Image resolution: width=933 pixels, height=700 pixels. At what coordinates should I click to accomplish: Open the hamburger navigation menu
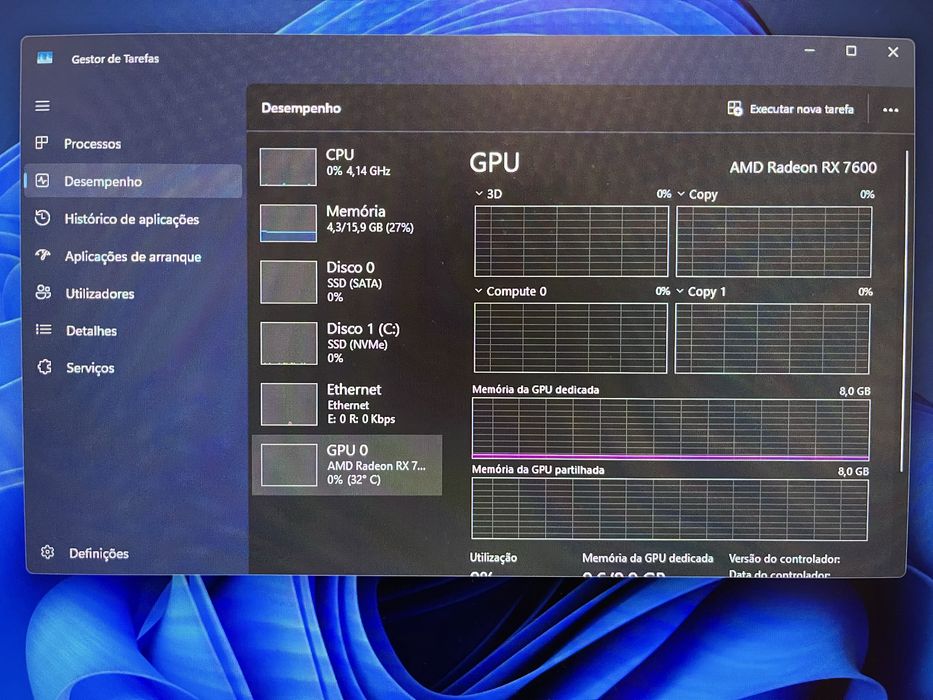(x=42, y=106)
